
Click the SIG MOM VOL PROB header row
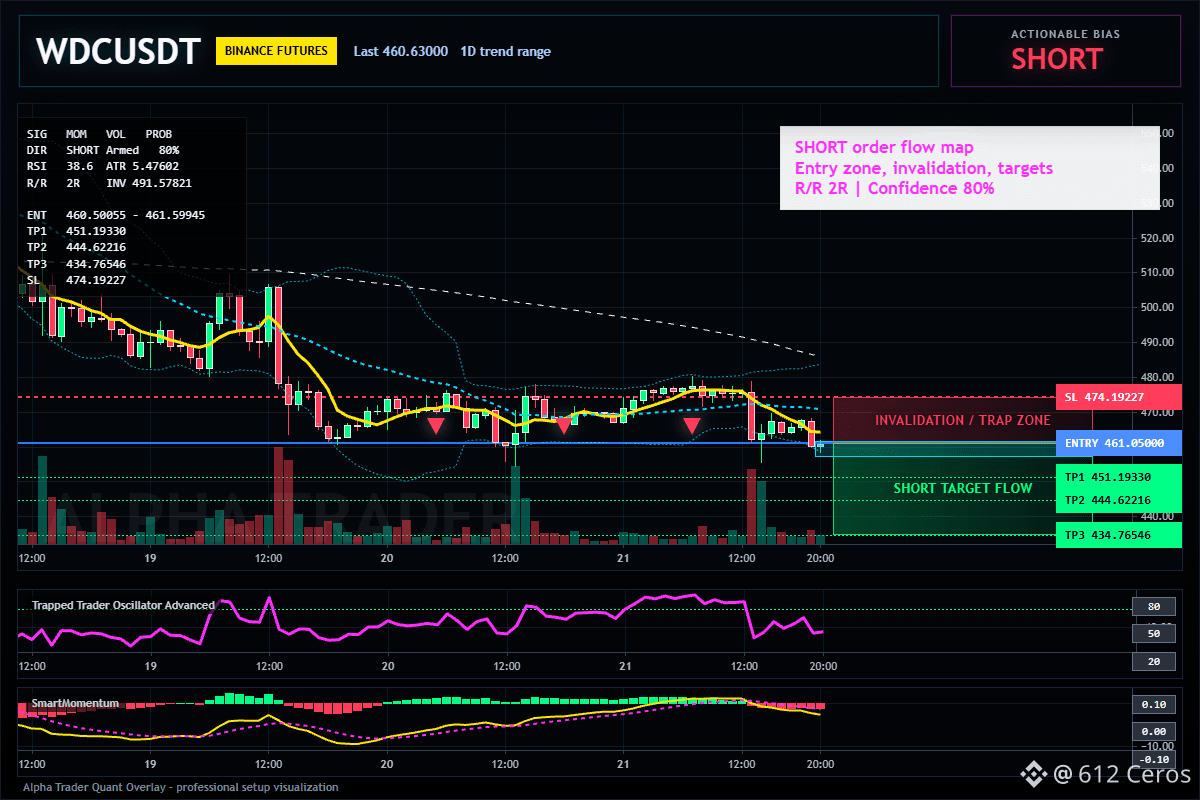coord(99,133)
